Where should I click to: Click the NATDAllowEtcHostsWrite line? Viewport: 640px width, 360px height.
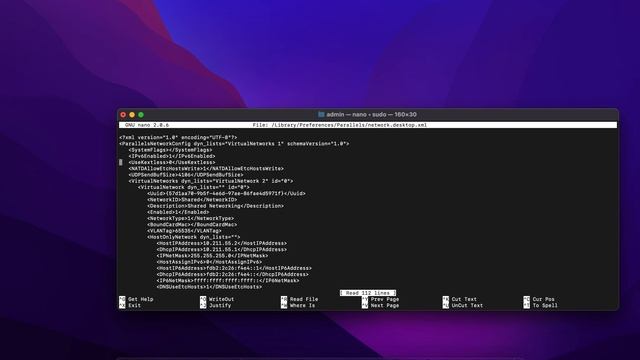(x=206, y=169)
